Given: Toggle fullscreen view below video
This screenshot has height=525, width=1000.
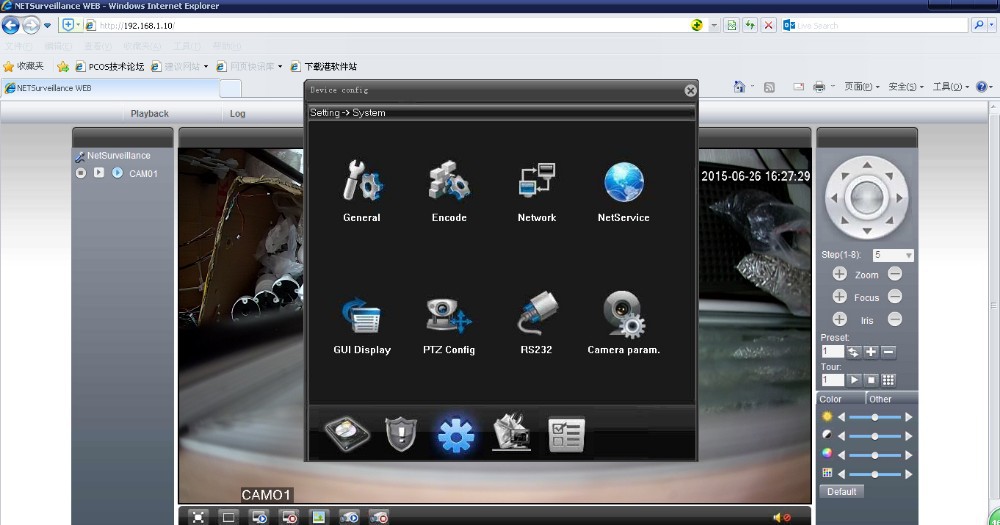Looking at the screenshot, I should pyautogui.click(x=198, y=517).
